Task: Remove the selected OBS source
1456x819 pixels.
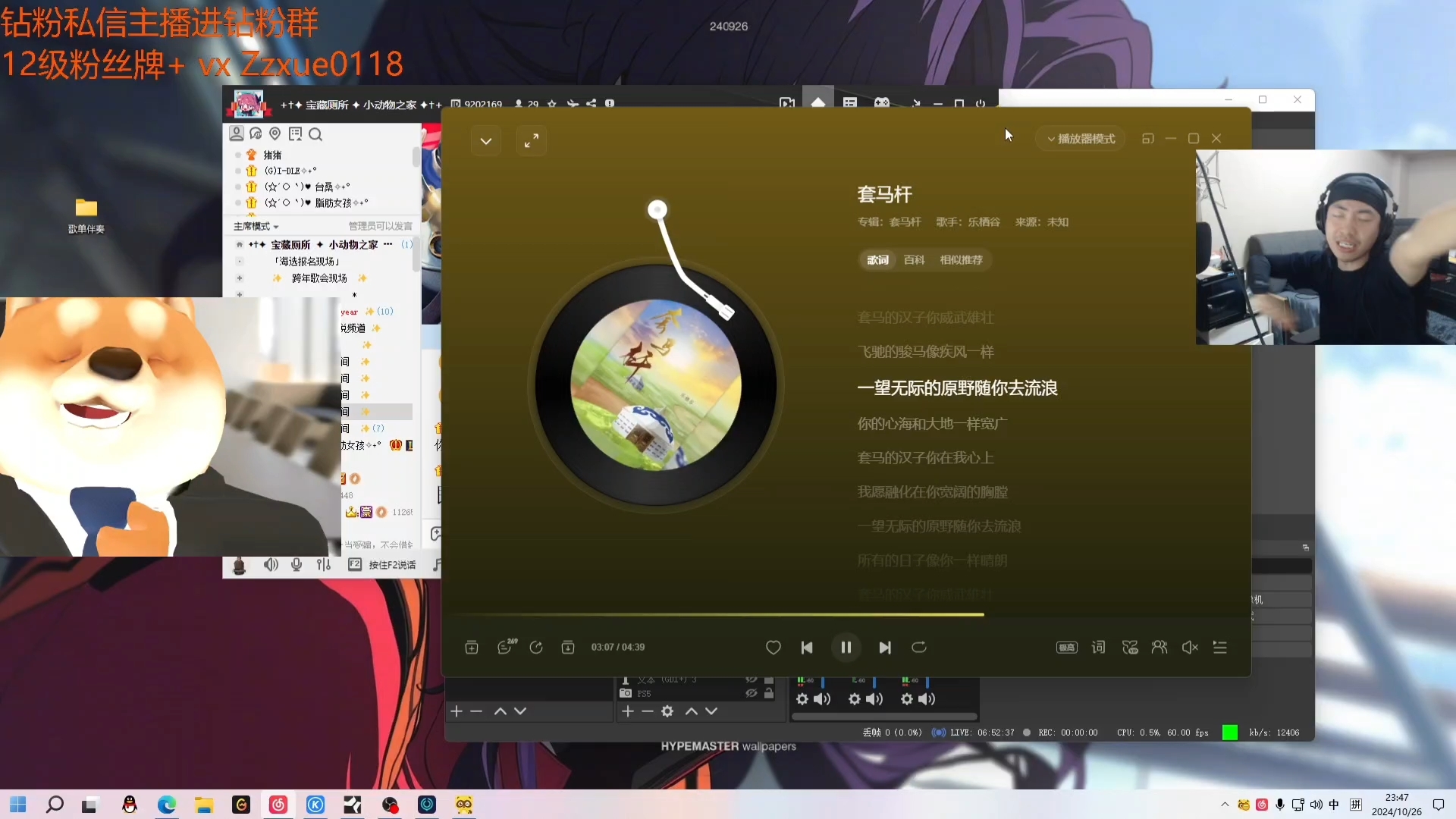Action: [647, 711]
